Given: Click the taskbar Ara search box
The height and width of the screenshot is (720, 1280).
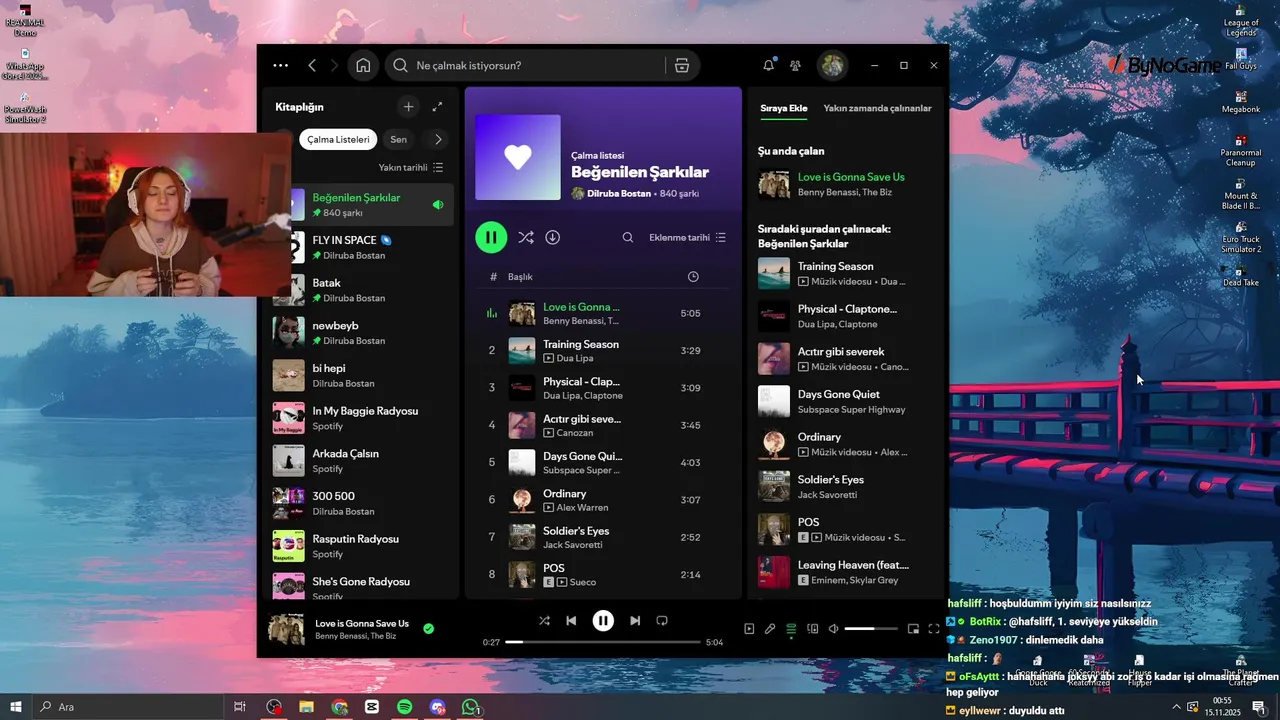Looking at the screenshot, I should (x=130, y=707).
